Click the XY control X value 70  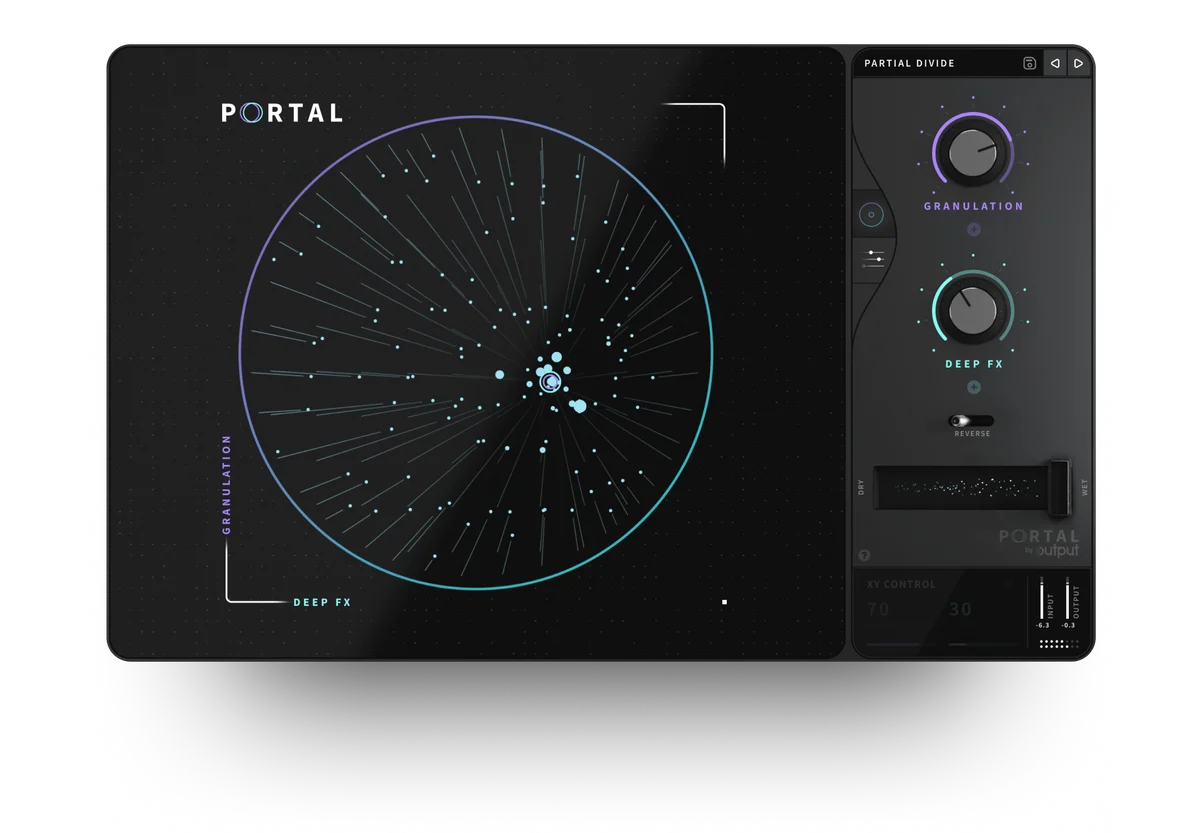tap(878, 609)
